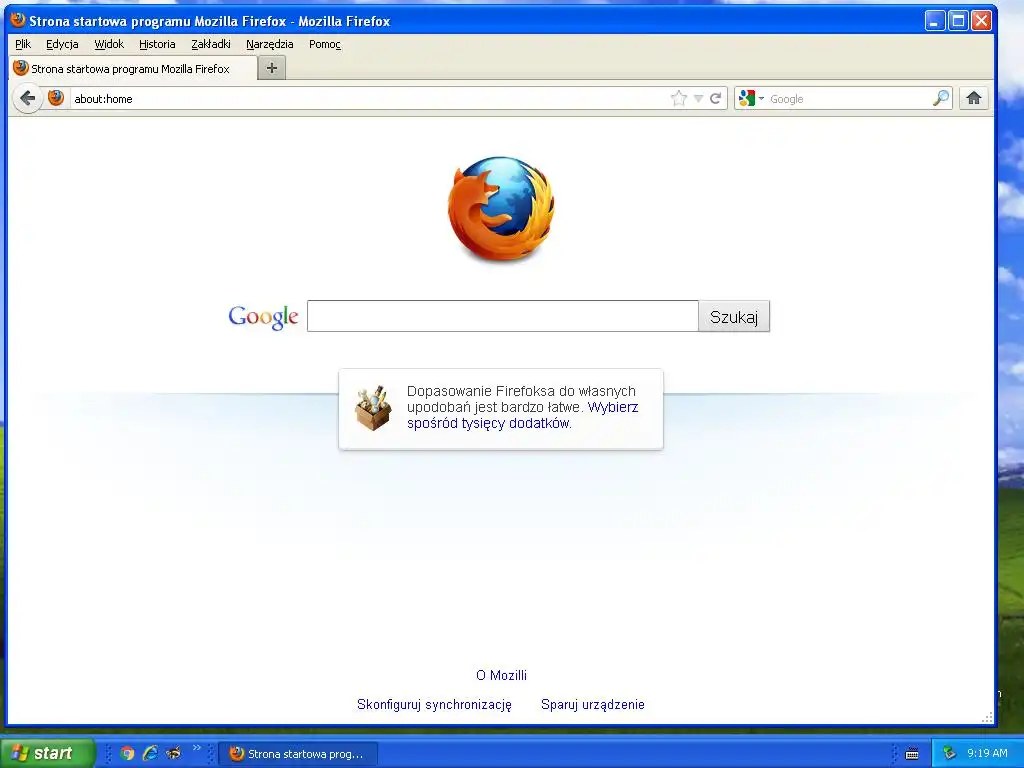The image size is (1024, 768).
Task: Open the Sparuj urządzenie link
Action: [x=593, y=705]
